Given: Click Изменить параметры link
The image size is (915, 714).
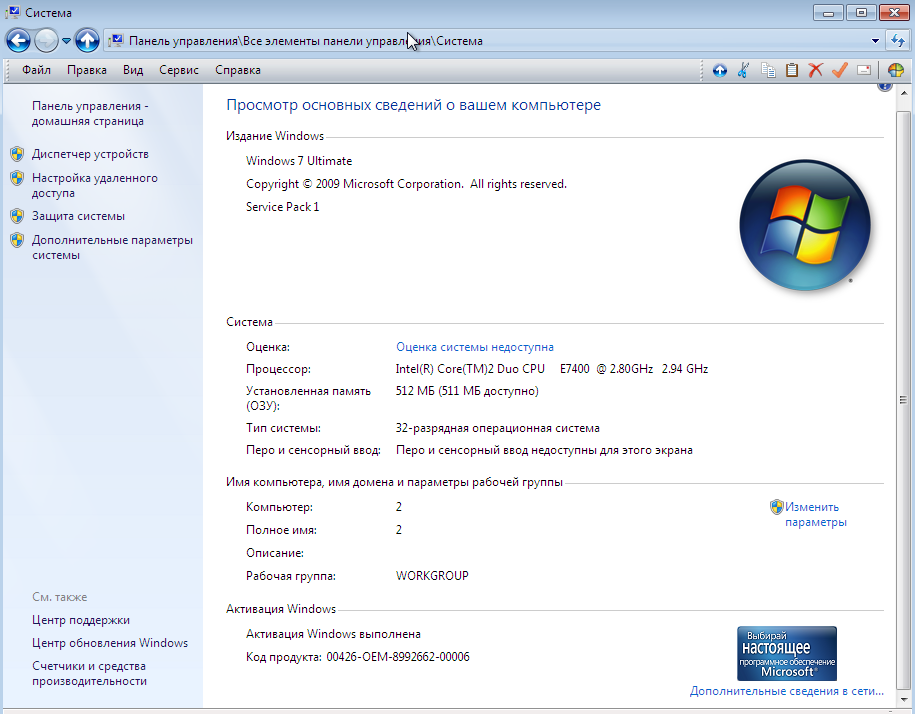Looking at the screenshot, I should point(815,514).
